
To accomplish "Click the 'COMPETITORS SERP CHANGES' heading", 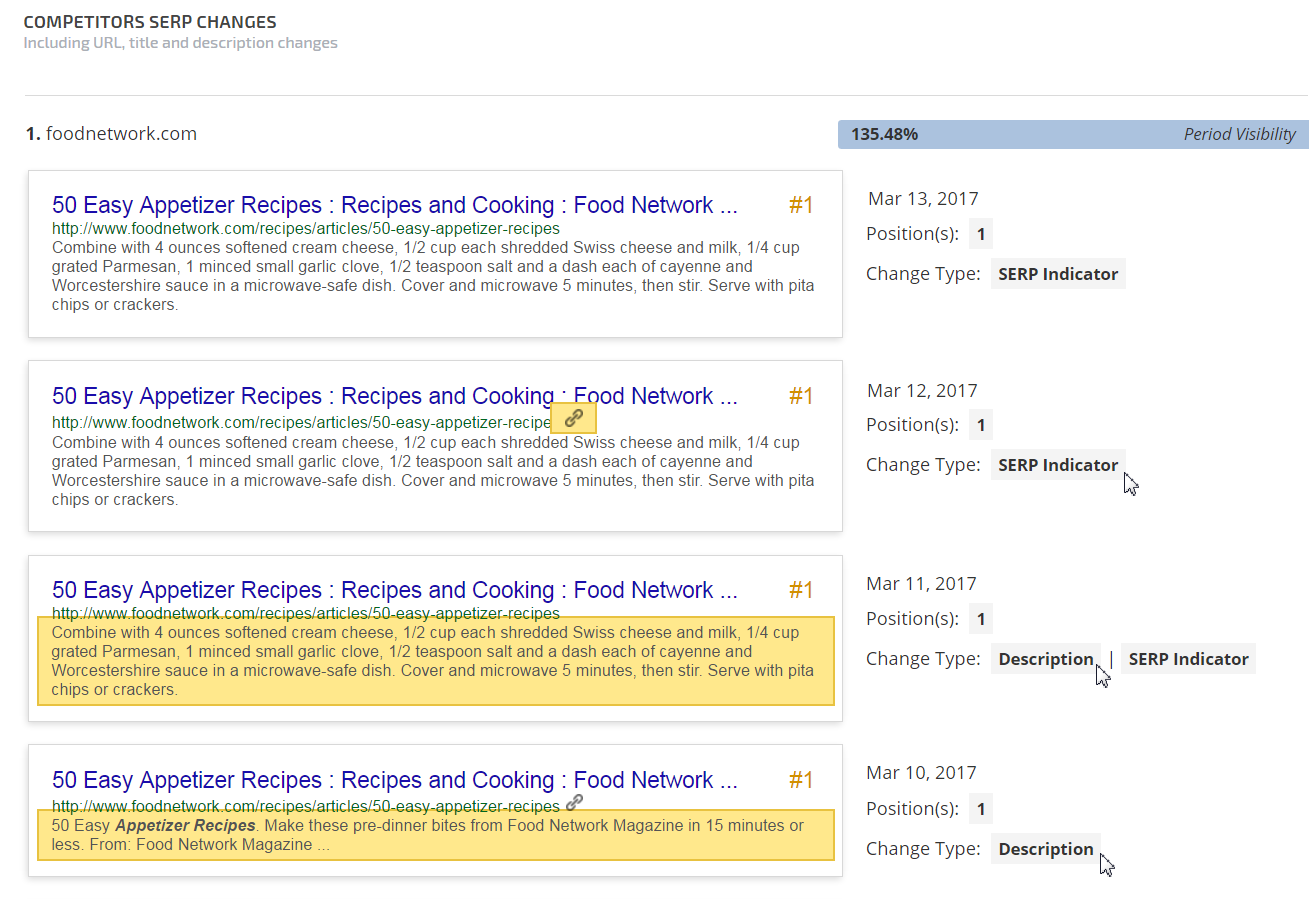I will (x=150, y=22).
